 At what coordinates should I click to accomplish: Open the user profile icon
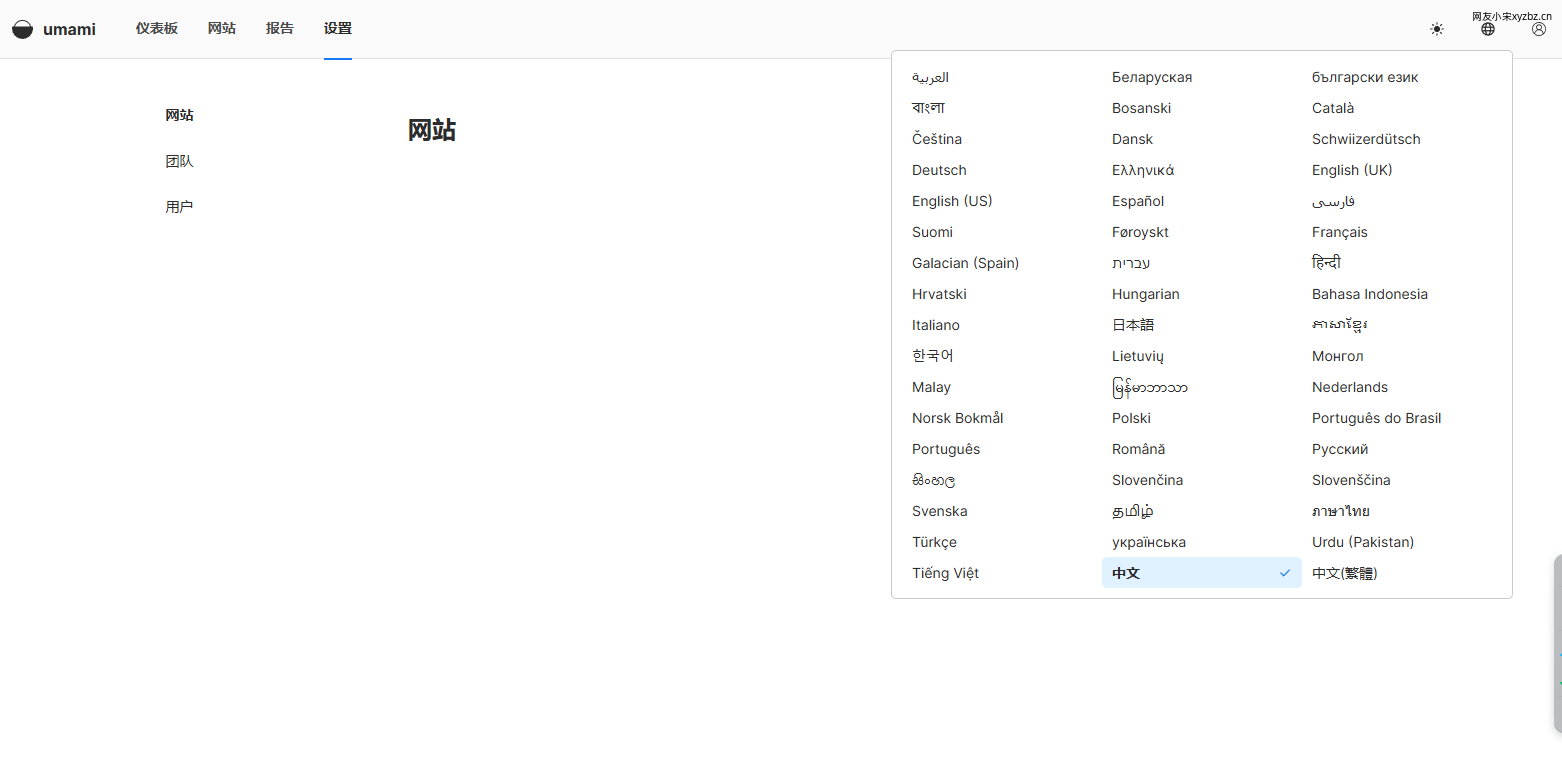[x=1539, y=29]
